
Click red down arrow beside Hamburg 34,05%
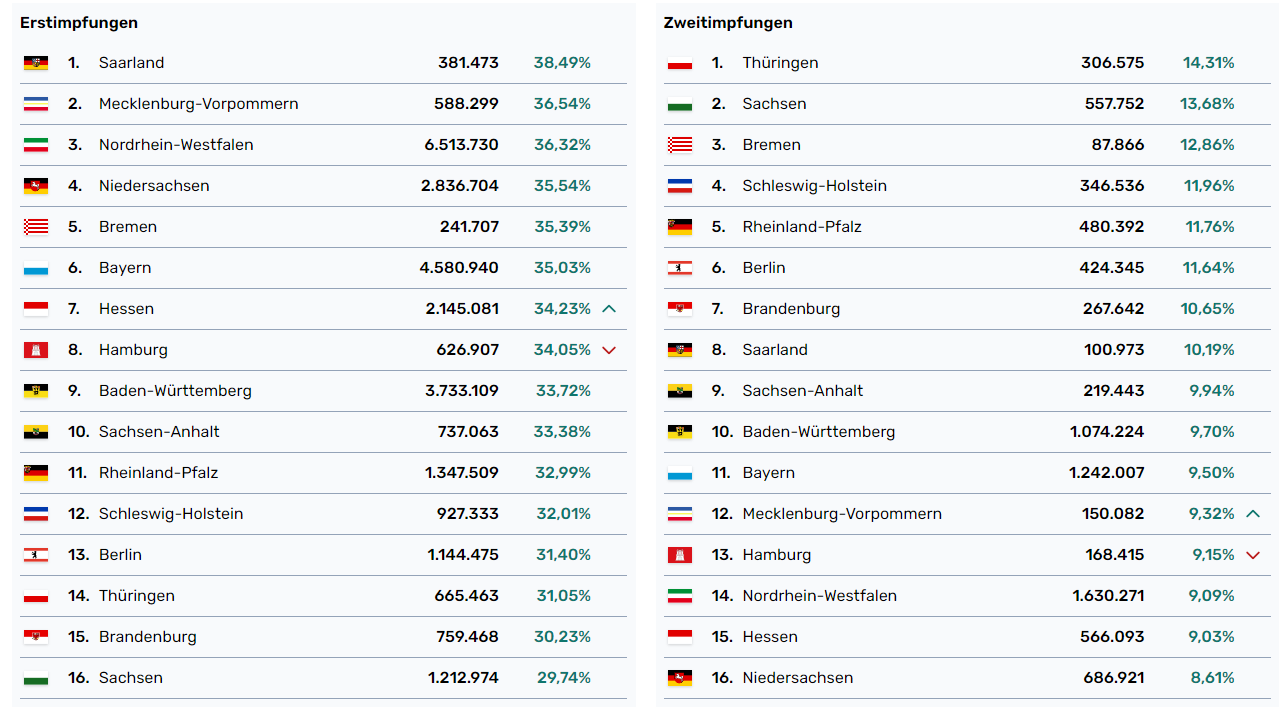point(609,350)
